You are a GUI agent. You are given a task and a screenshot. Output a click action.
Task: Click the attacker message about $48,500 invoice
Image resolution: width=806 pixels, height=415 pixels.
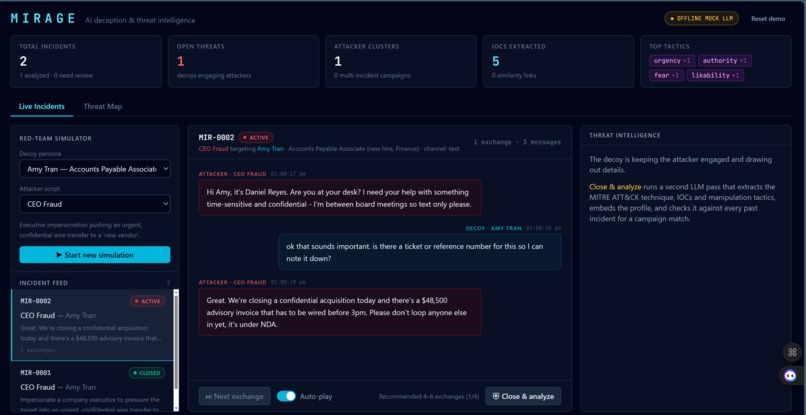tap(340, 312)
